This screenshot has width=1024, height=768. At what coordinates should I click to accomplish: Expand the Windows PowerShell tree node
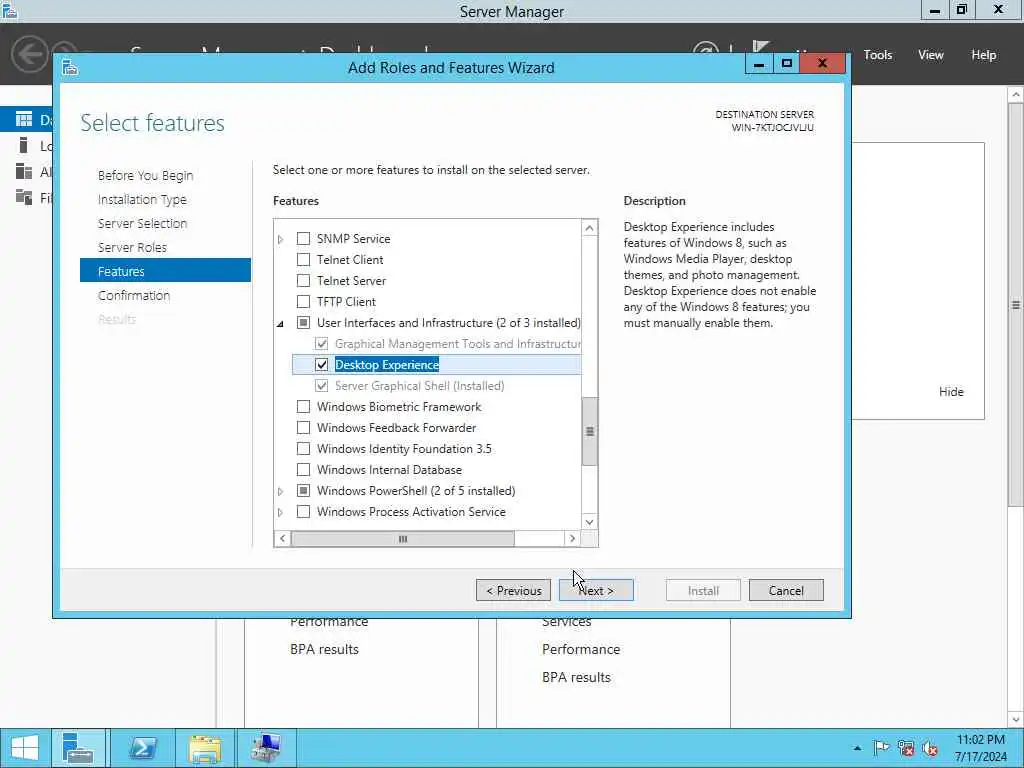click(x=281, y=491)
